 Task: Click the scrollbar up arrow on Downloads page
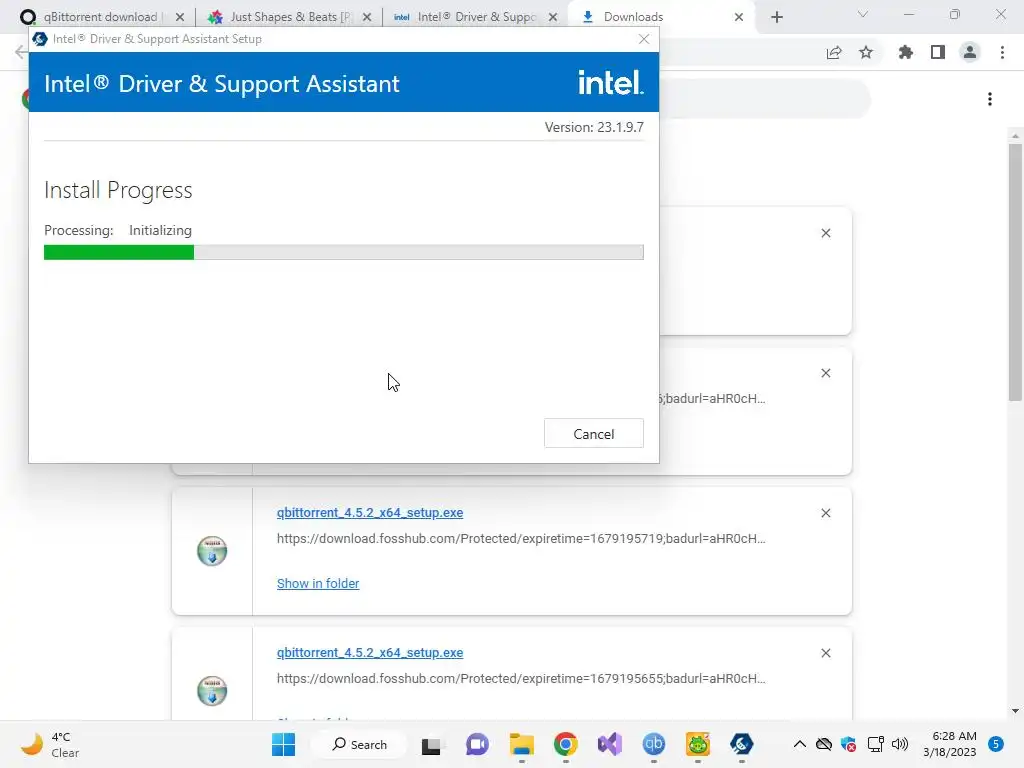[x=1015, y=136]
